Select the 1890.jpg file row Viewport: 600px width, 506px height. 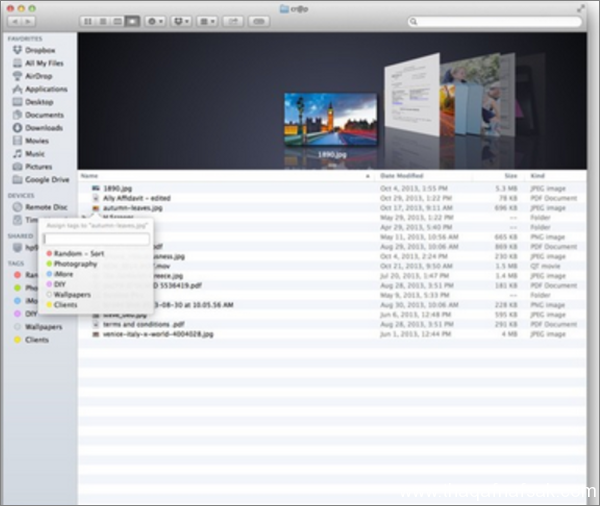tap(332, 188)
